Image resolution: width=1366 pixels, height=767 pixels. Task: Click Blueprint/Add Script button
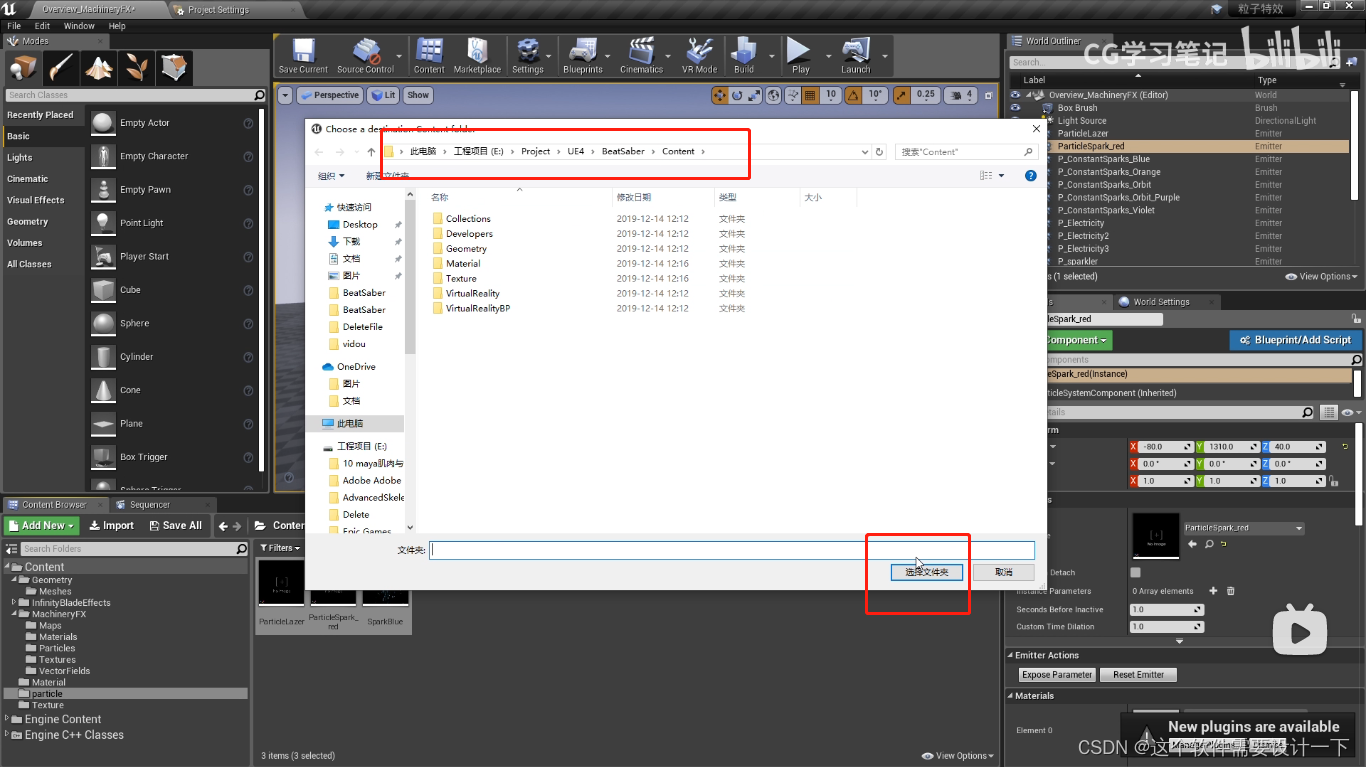pos(1295,340)
